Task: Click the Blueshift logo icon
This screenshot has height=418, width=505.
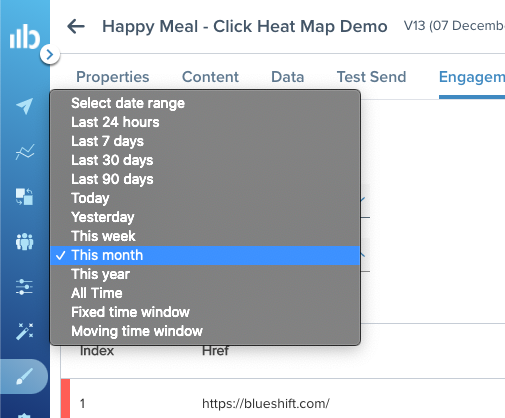Action: click(24, 36)
